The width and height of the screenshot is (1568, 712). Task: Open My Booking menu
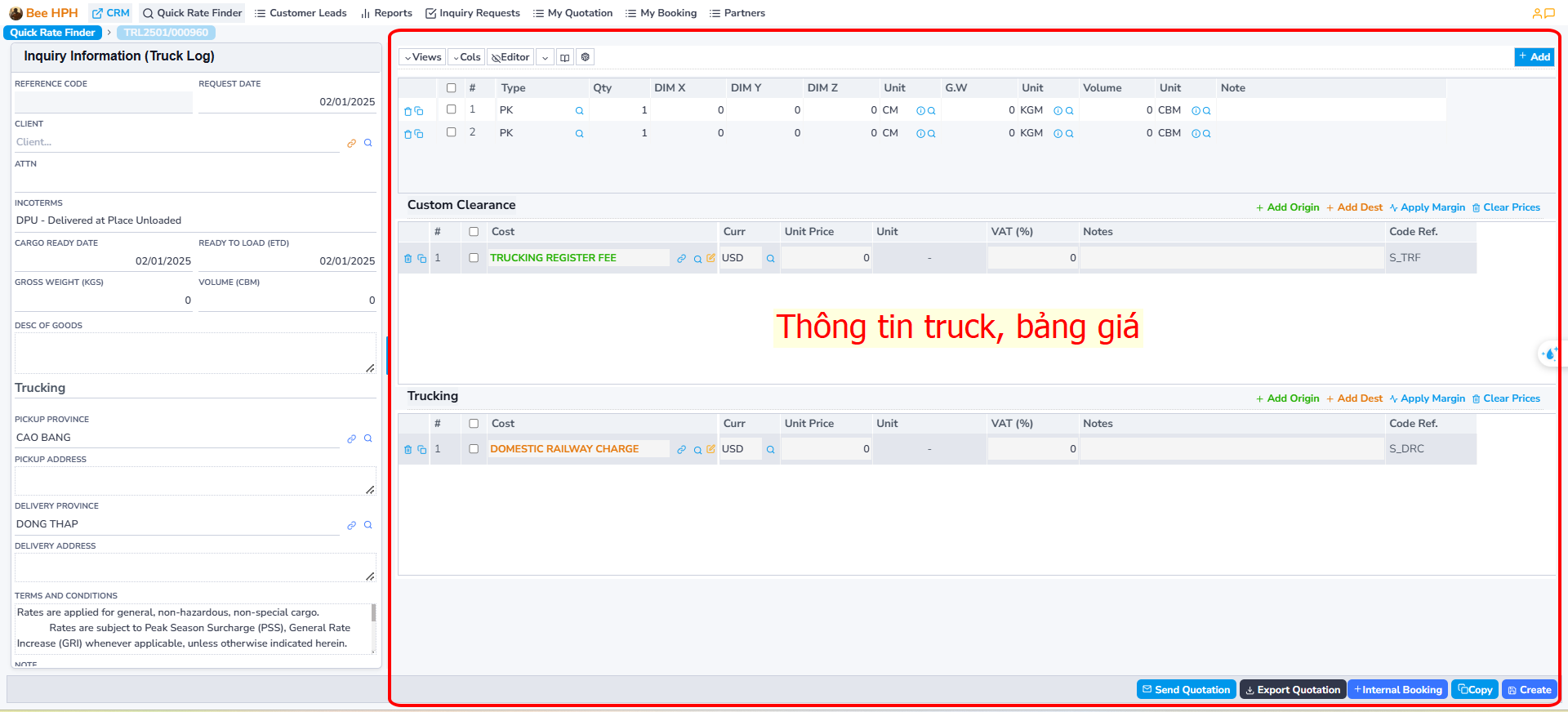coord(661,13)
